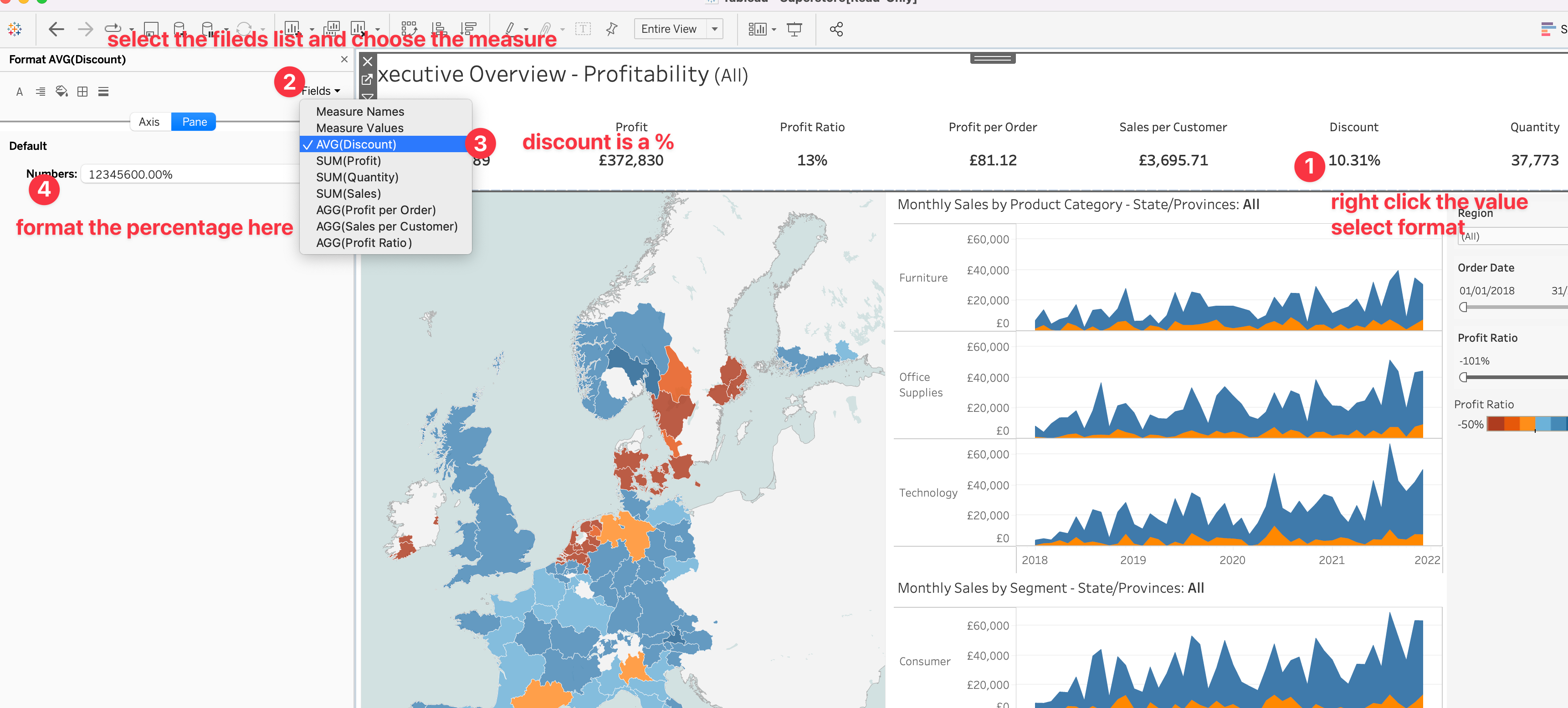Screen dimensions: 1568x708
Task: Click the dashboard object drag handle
Action: click(992, 58)
